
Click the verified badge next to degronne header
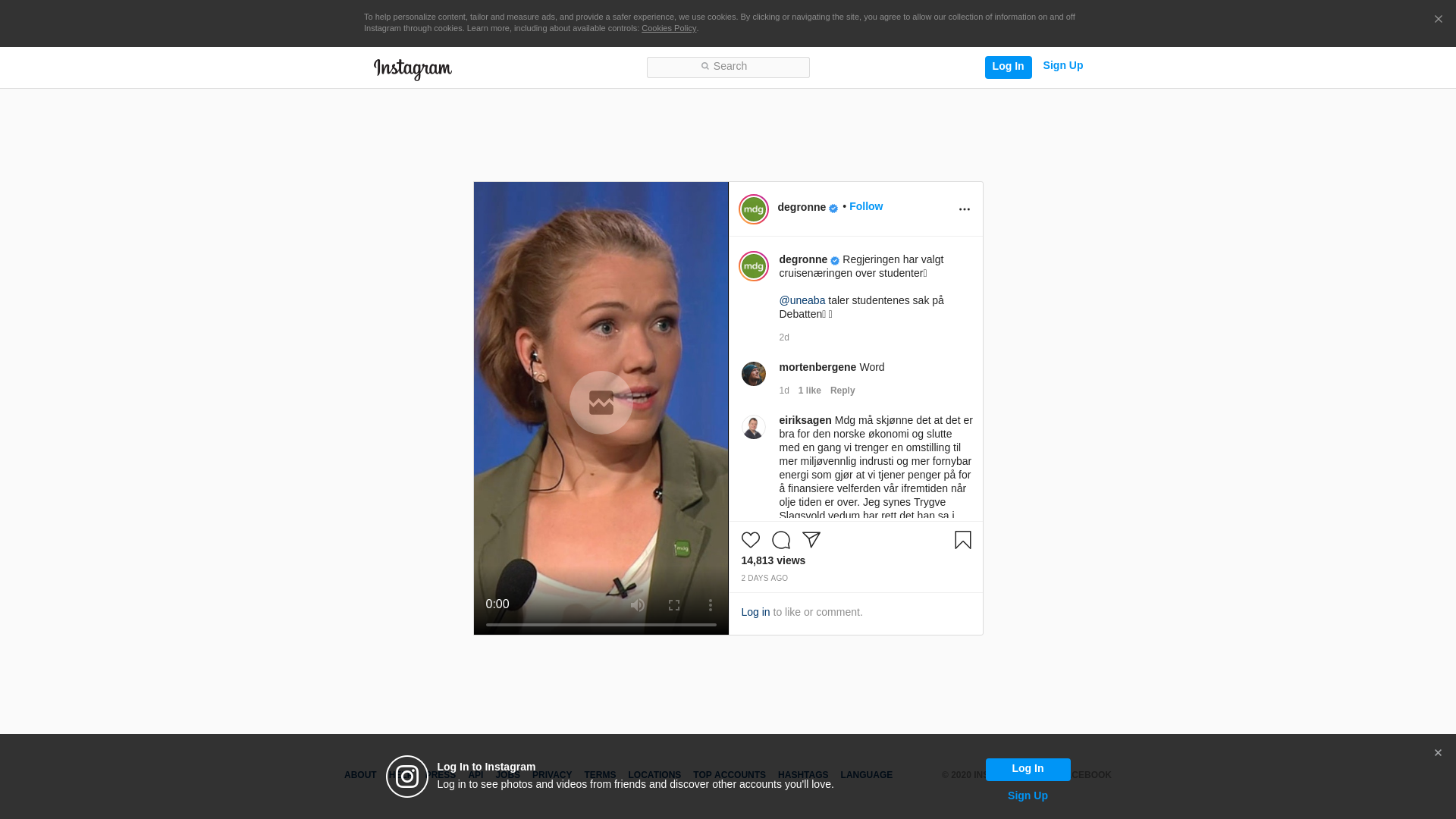tap(833, 209)
